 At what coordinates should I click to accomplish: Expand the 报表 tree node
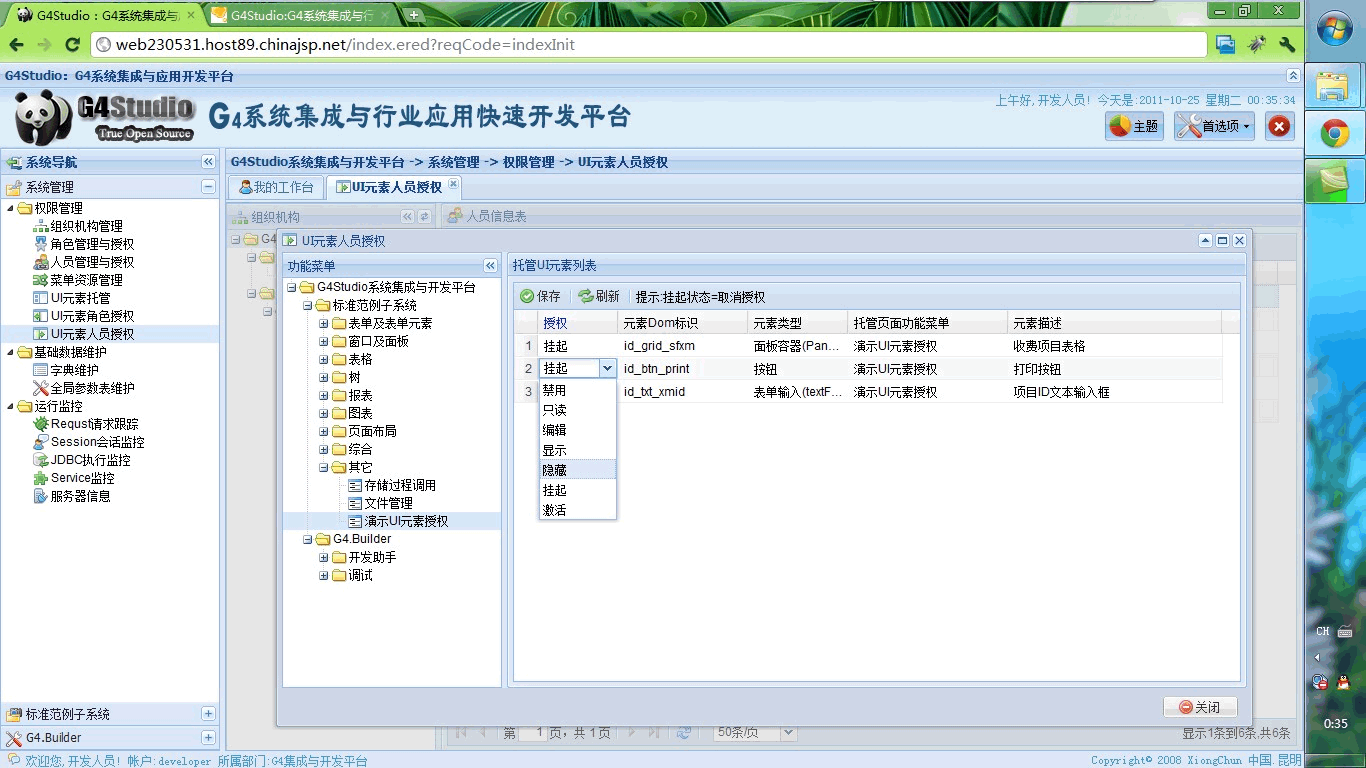click(x=324, y=395)
